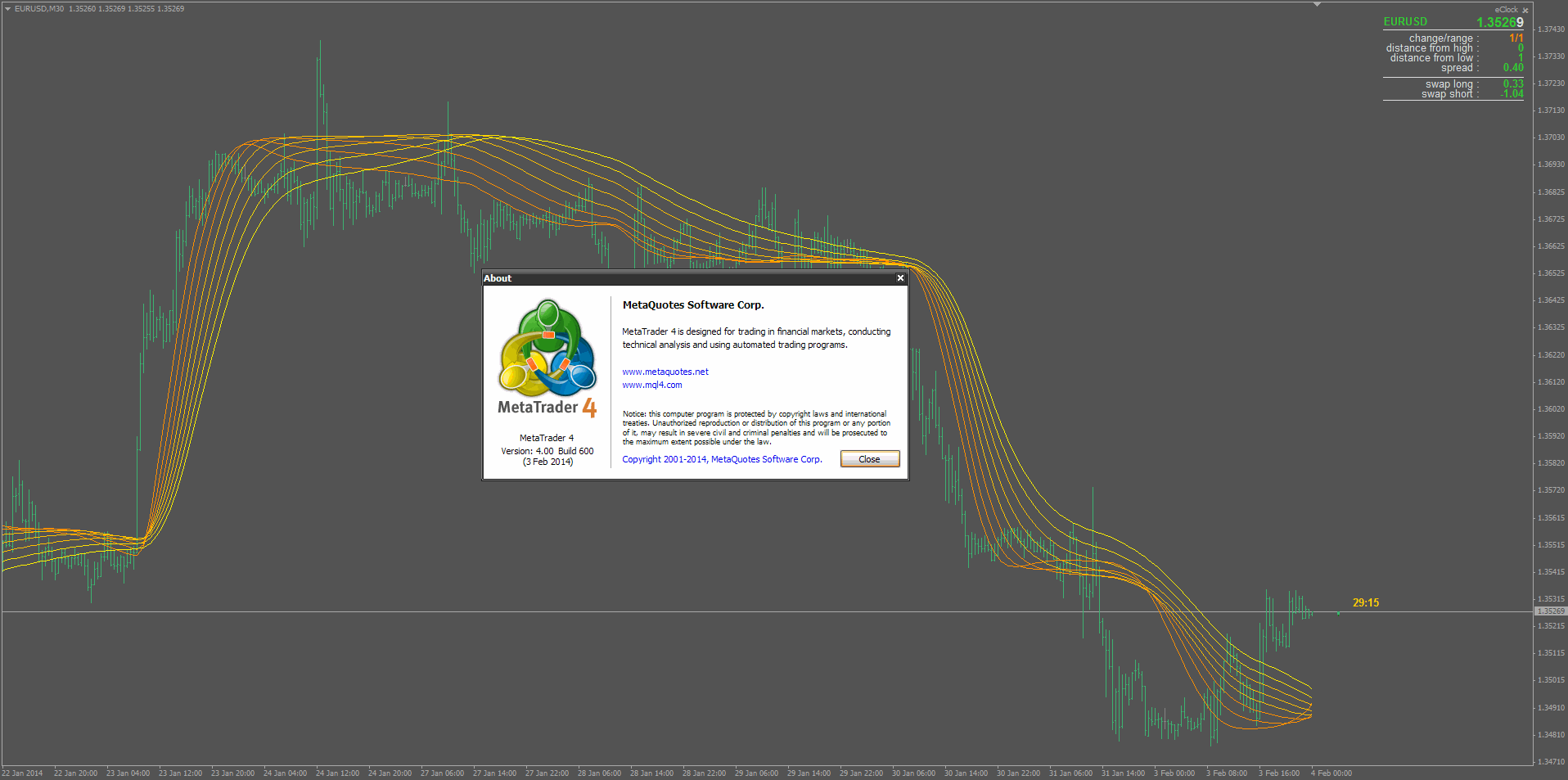Click the '30 Jan 14:00' label on time axis
Viewport: 1568px width, 780px height.
[966, 773]
